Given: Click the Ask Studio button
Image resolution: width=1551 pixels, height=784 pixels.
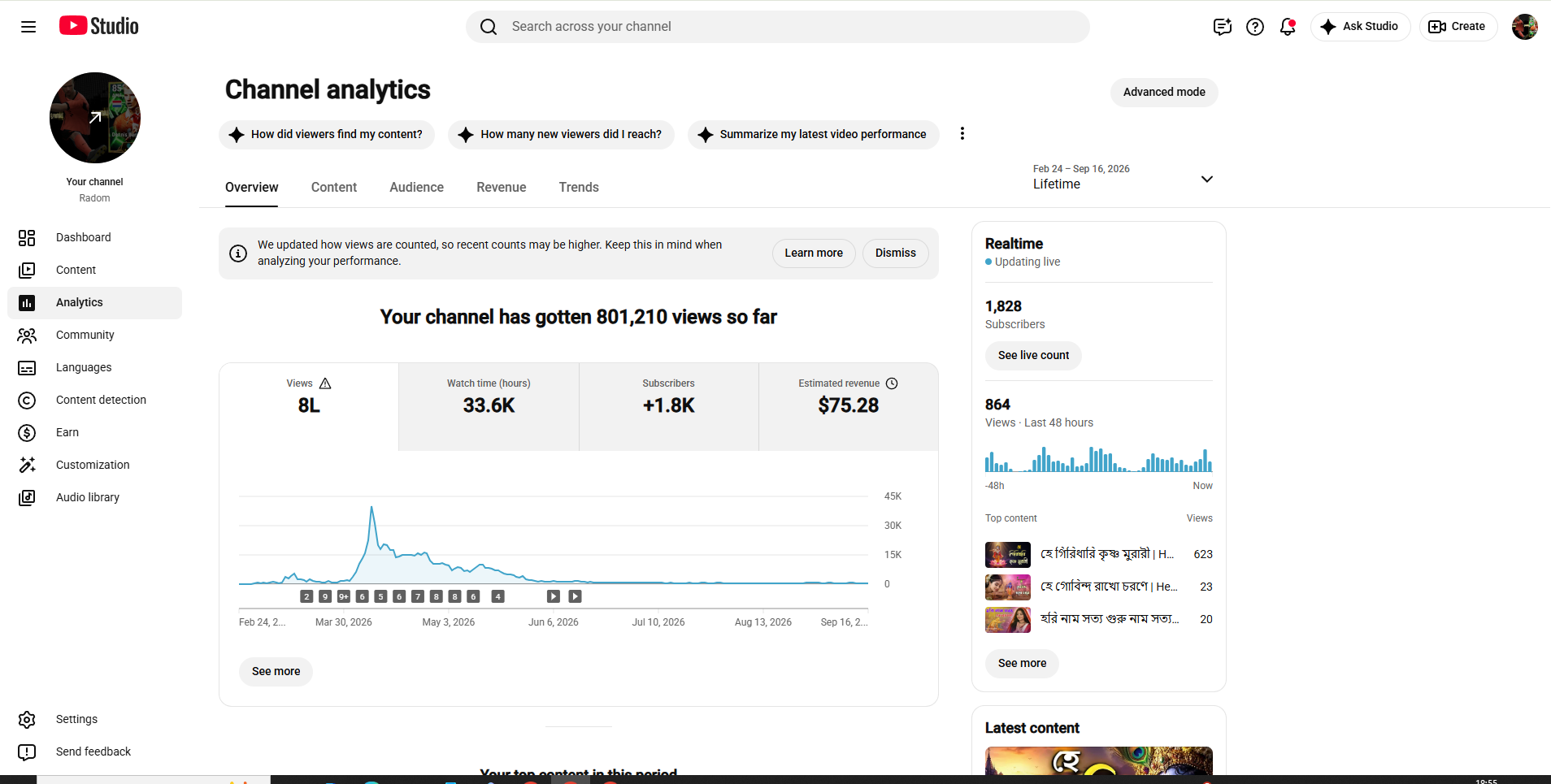Looking at the screenshot, I should (1360, 27).
